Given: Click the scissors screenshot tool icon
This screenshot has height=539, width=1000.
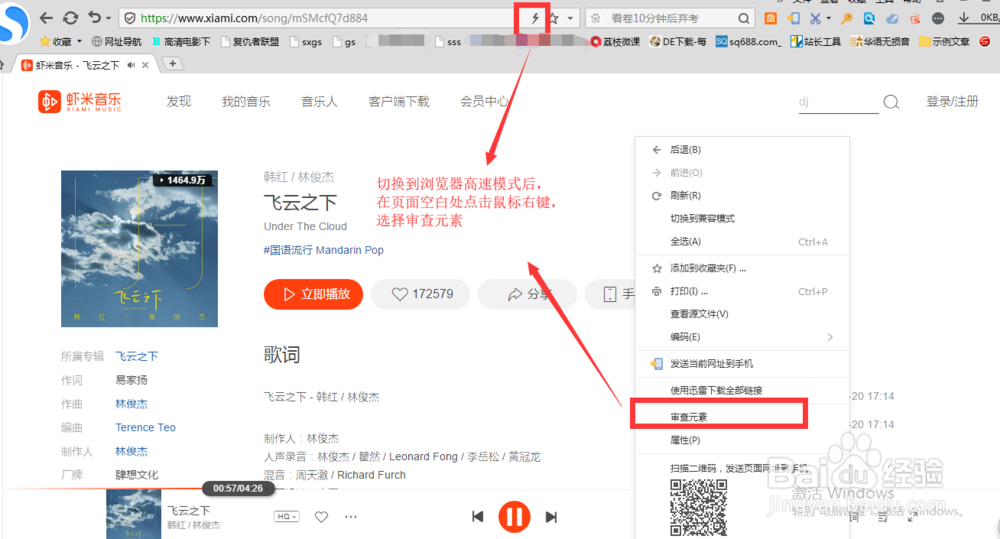Looking at the screenshot, I should [x=815, y=18].
